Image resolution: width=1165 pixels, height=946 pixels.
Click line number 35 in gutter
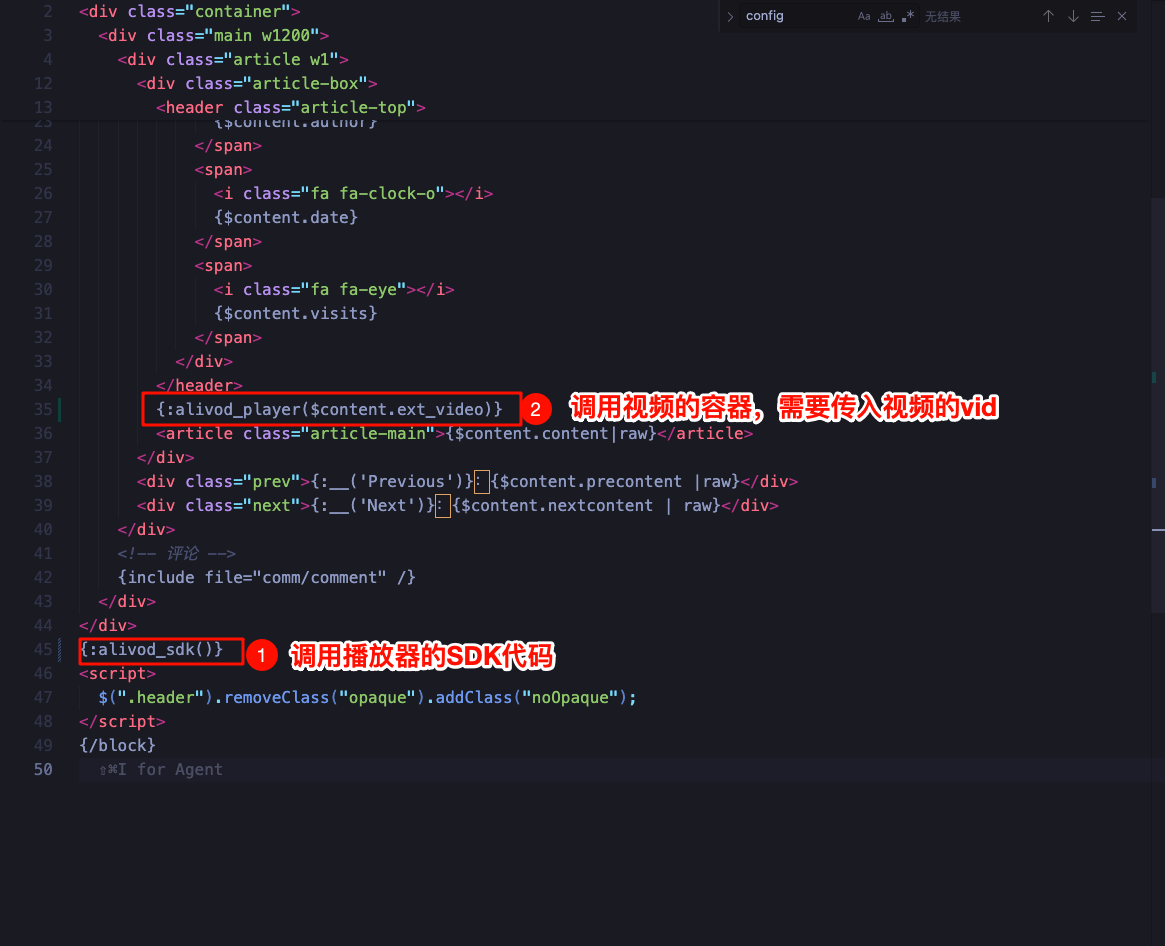[42, 409]
